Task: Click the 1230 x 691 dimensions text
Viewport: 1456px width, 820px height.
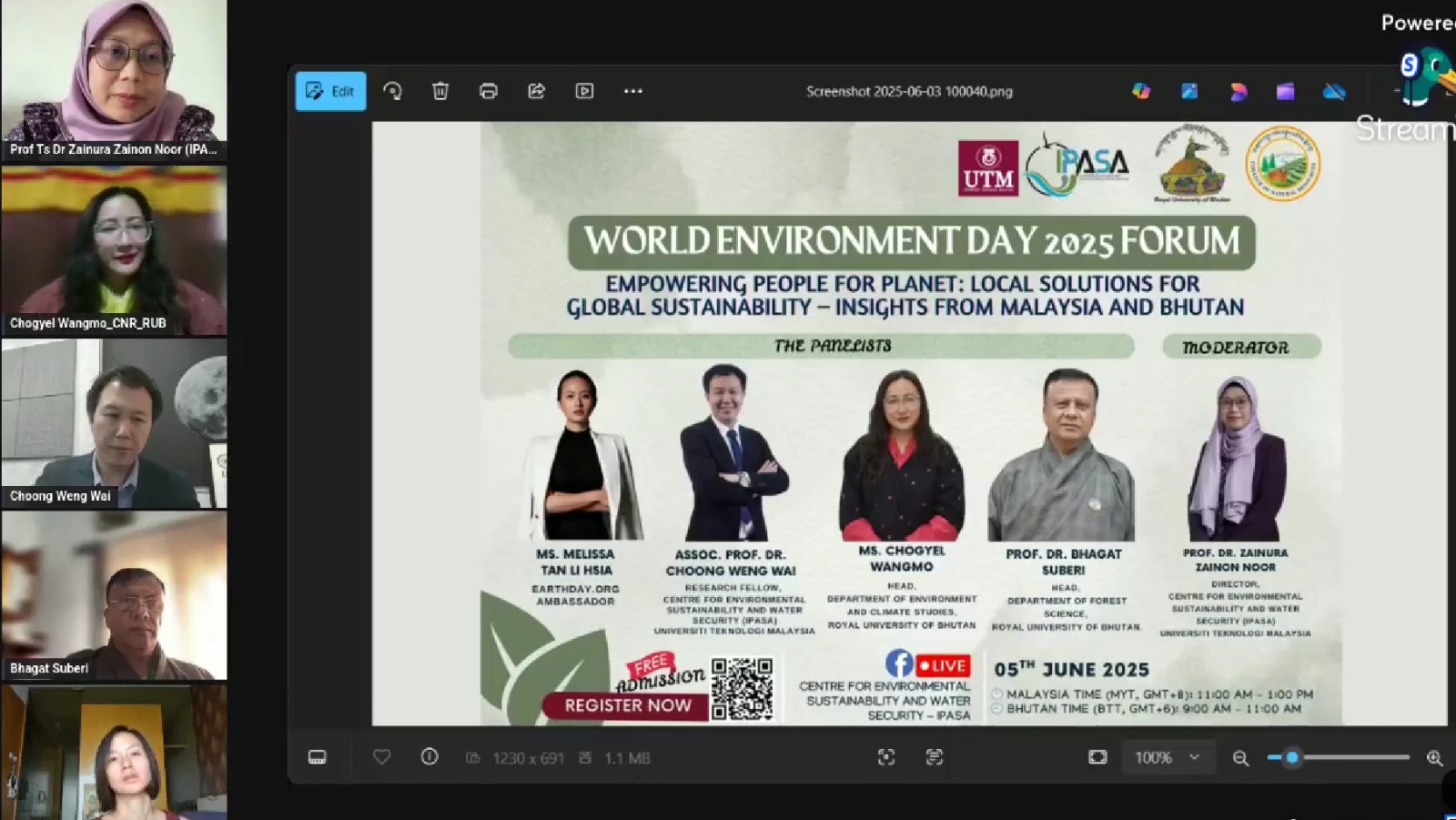Action: (x=528, y=758)
